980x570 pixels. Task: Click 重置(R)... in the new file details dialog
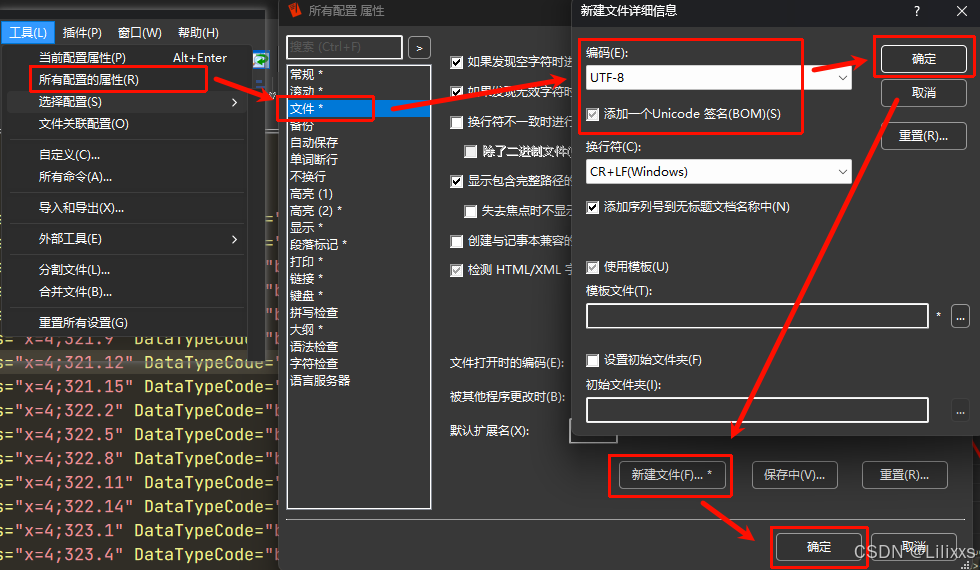[x=924, y=136]
